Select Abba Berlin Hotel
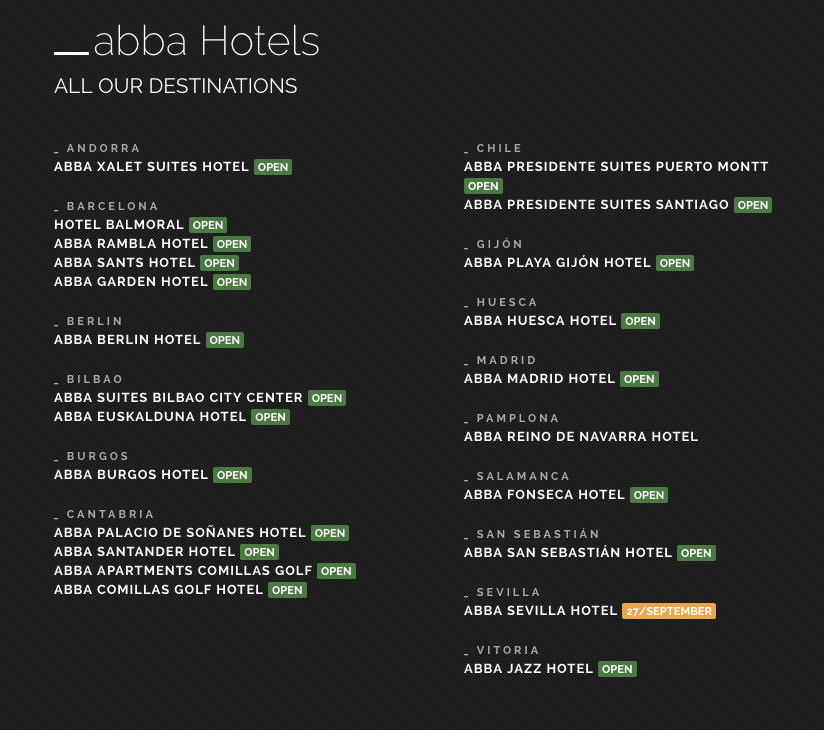824x730 pixels. click(127, 340)
